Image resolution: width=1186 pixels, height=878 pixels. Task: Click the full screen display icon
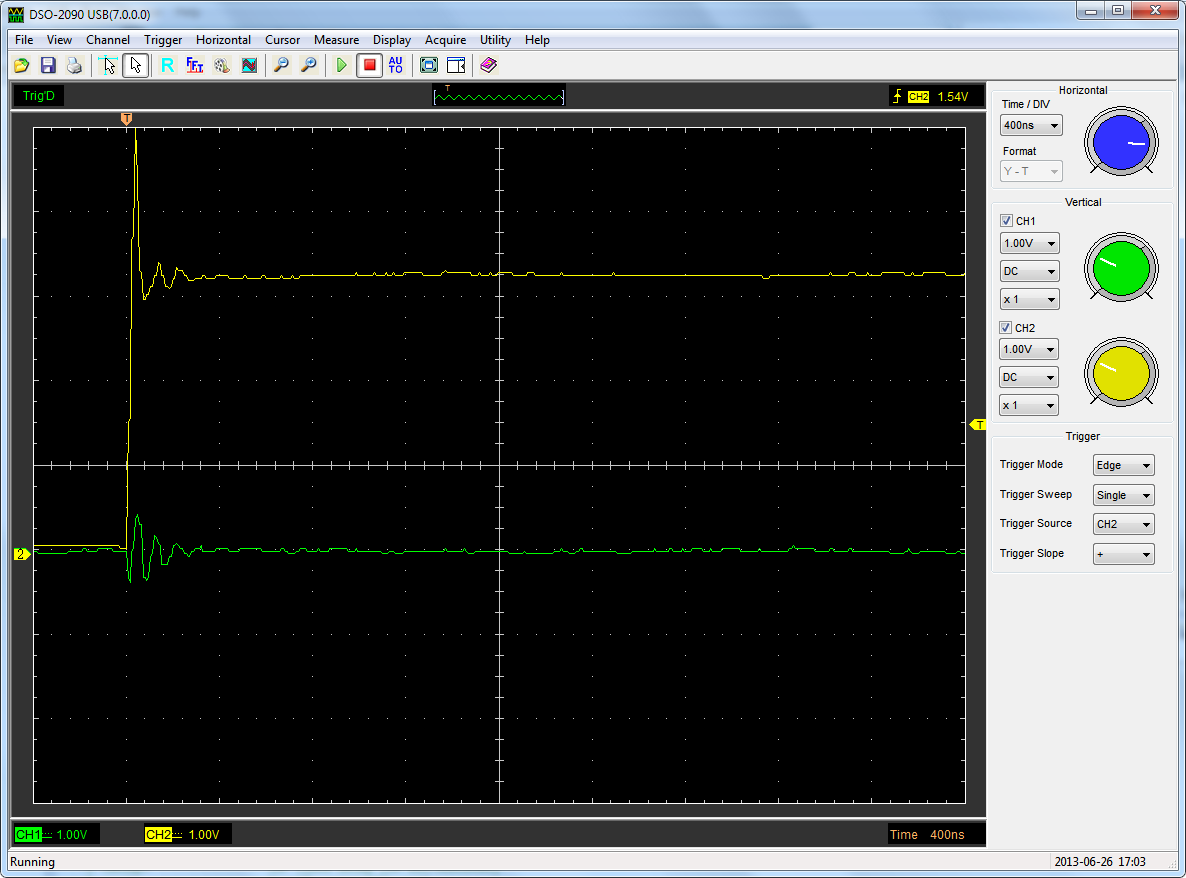coord(429,66)
